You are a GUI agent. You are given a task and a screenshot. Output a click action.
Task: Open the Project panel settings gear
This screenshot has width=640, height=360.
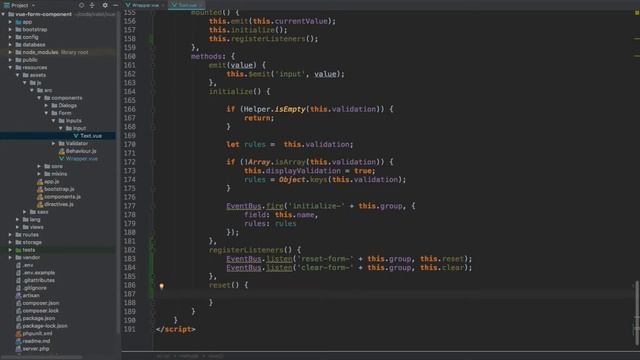105,5
